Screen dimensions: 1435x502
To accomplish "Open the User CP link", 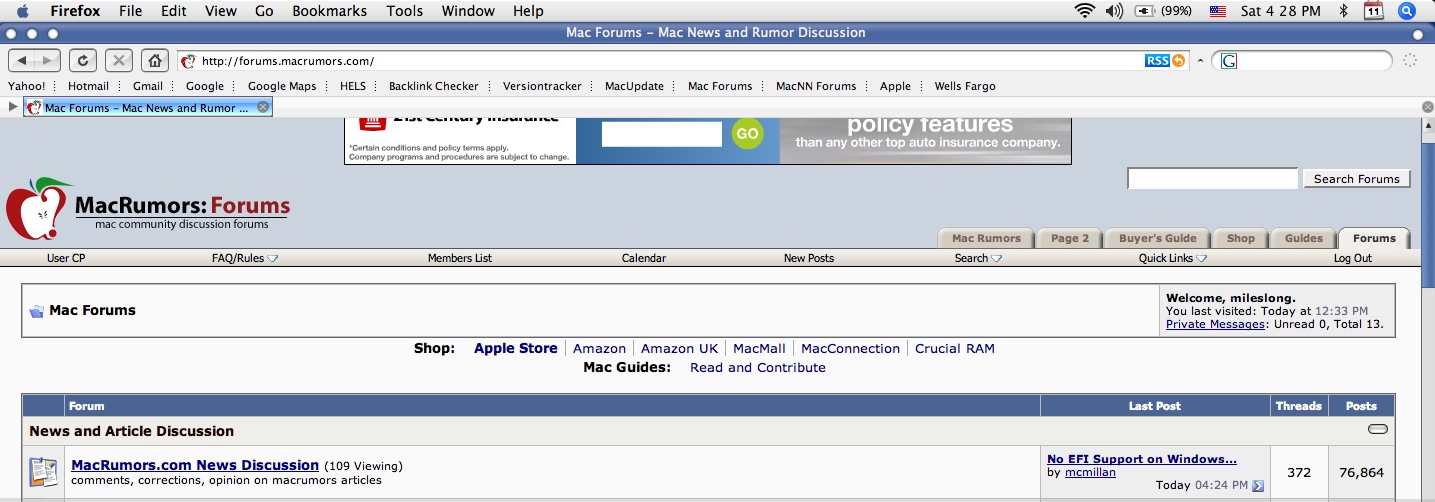I will (x=66, y=258).
